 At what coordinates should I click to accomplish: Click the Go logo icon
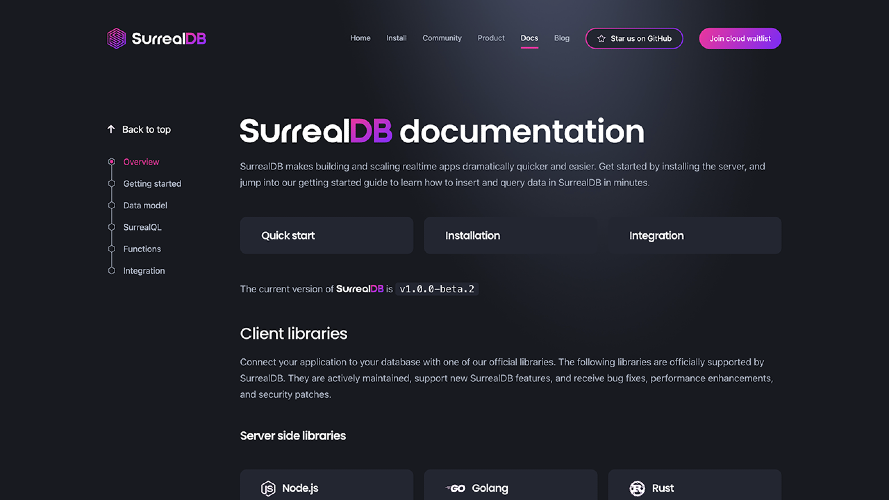[455, 488]
